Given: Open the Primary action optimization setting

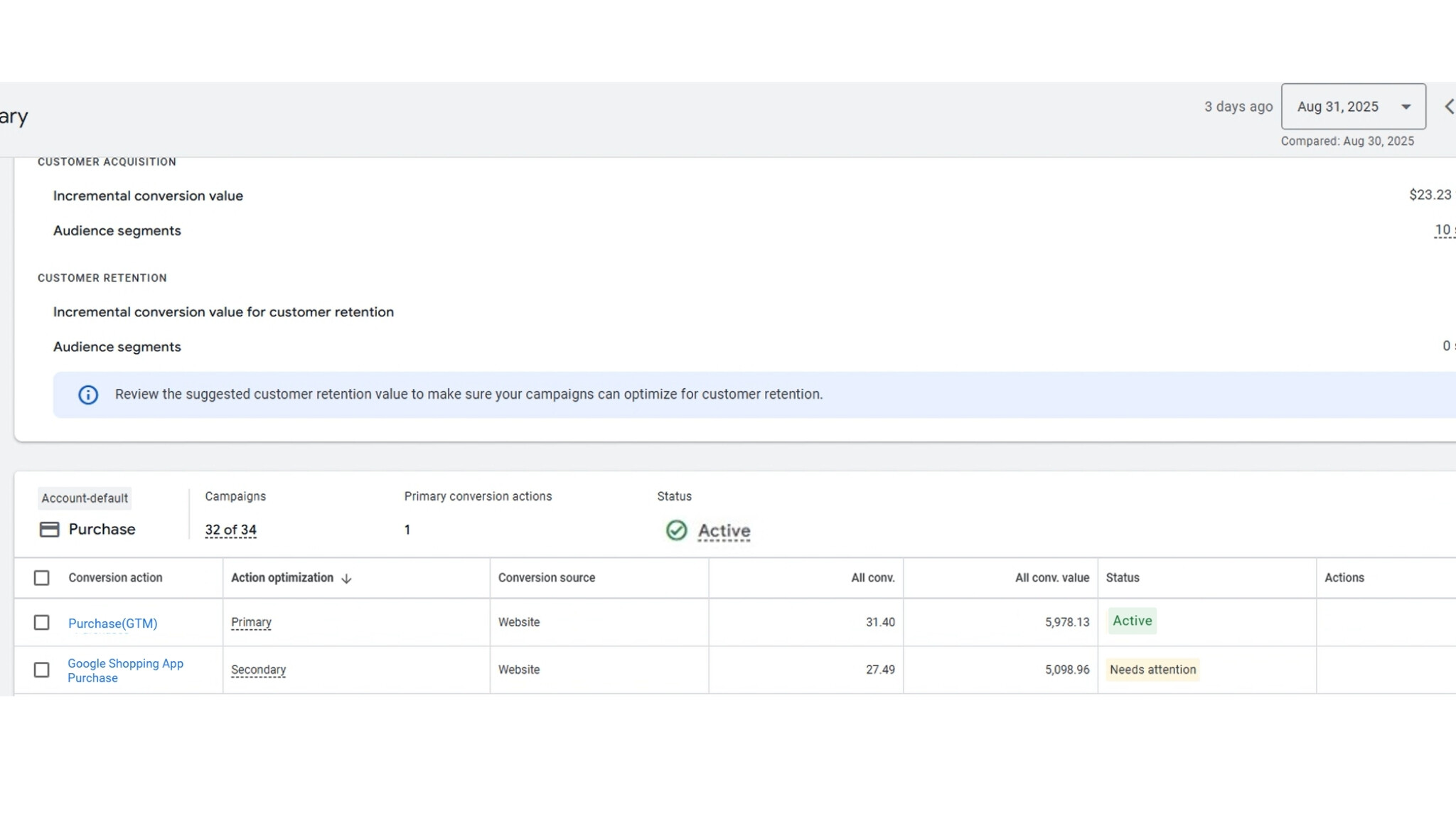Looking at the screenshot, I should [x=251, y=623].
